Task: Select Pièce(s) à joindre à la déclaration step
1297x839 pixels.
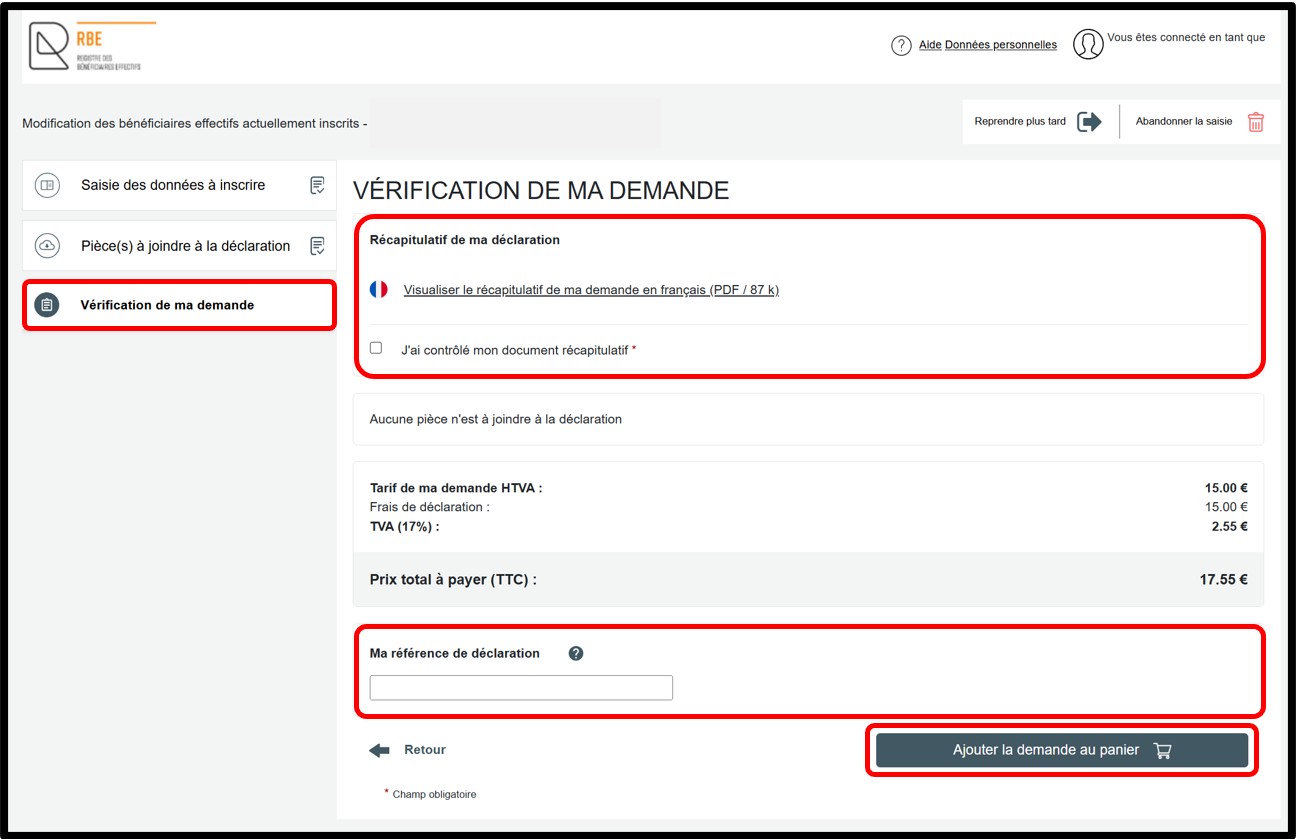Action: click(x=185, y=246)
